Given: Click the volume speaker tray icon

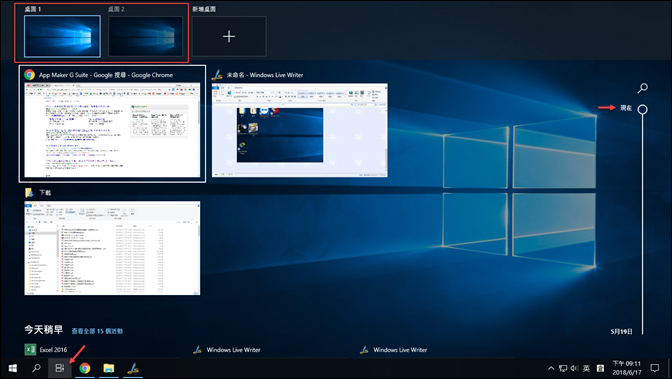Looking at the screenshot, I should pos(574,368).
